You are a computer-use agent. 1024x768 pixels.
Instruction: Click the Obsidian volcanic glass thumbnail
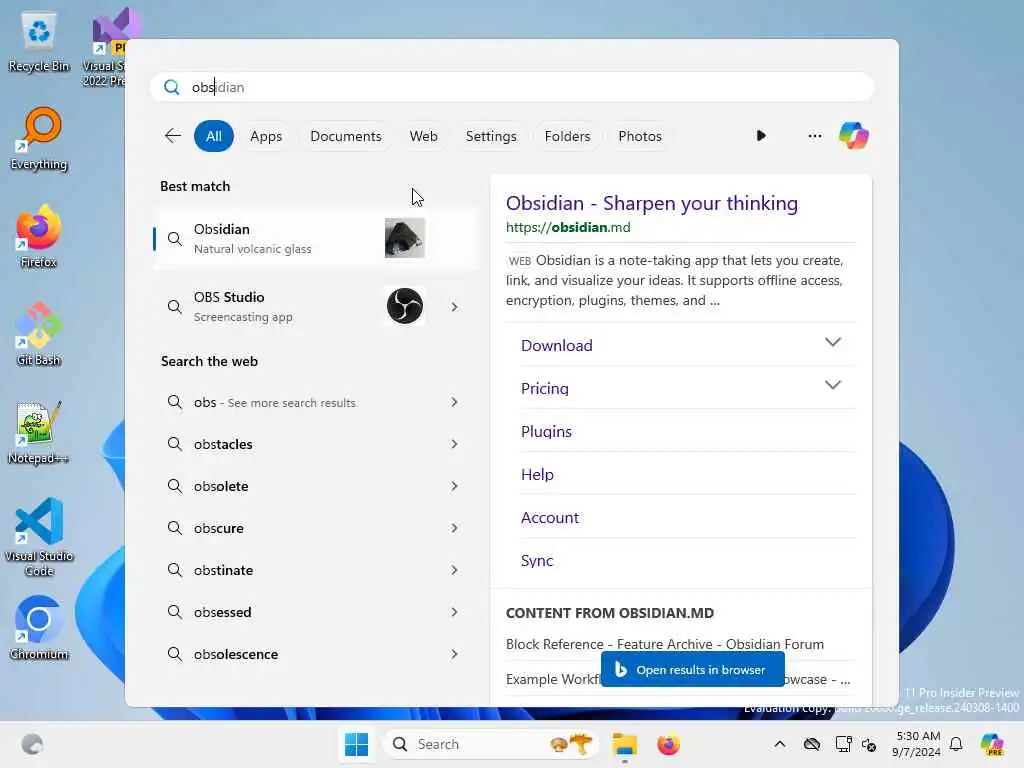point(404,238)
